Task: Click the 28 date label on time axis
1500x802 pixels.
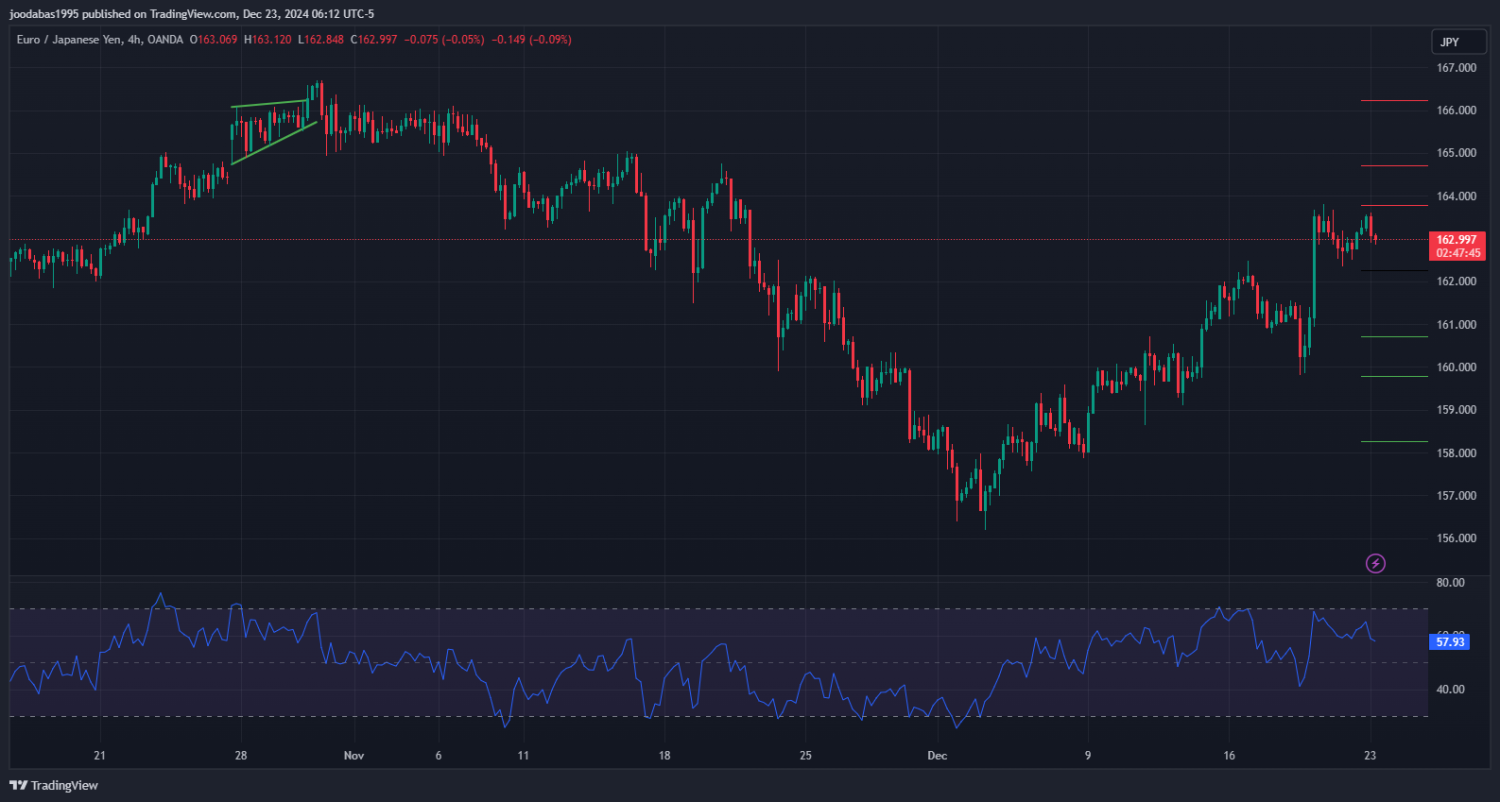Action: point(240,756)
